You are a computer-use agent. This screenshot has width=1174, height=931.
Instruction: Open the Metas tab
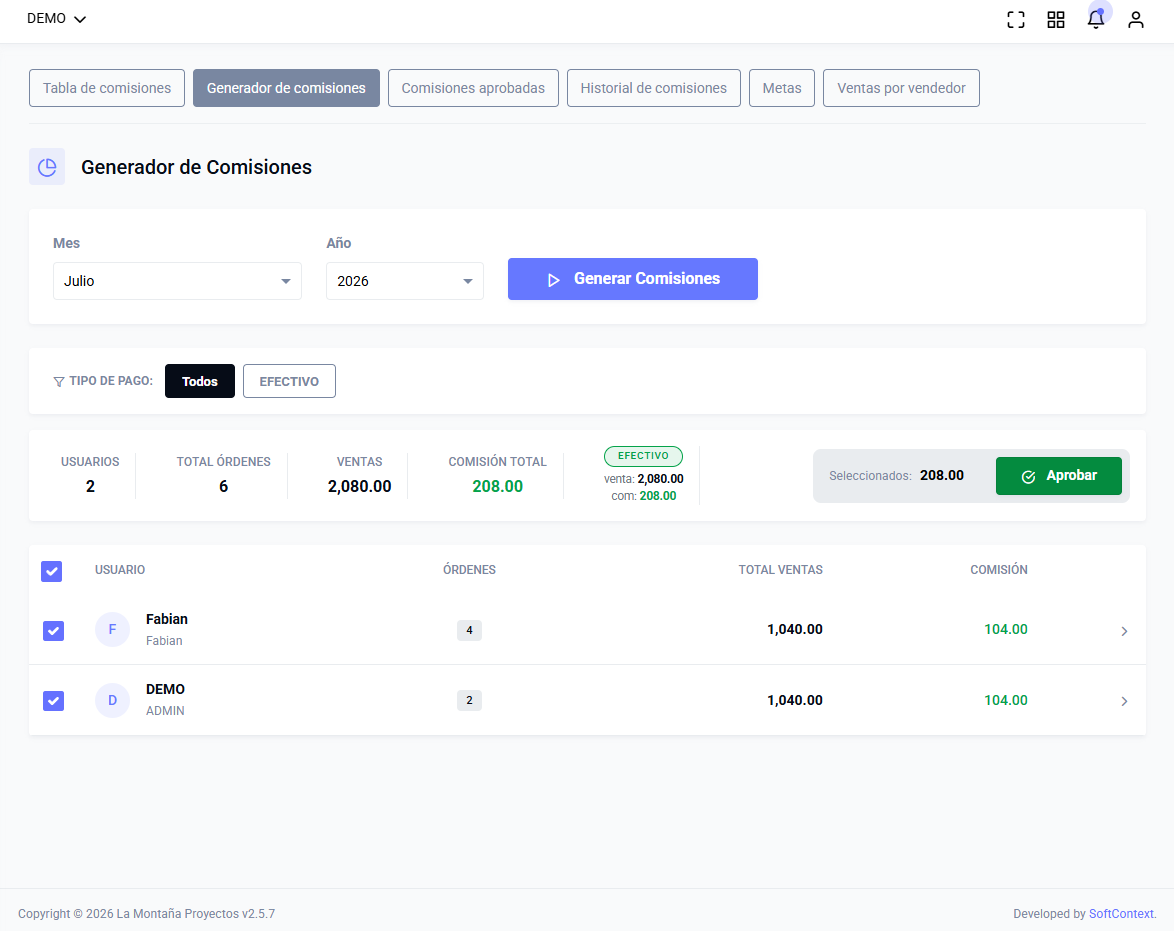coord(782,88)
